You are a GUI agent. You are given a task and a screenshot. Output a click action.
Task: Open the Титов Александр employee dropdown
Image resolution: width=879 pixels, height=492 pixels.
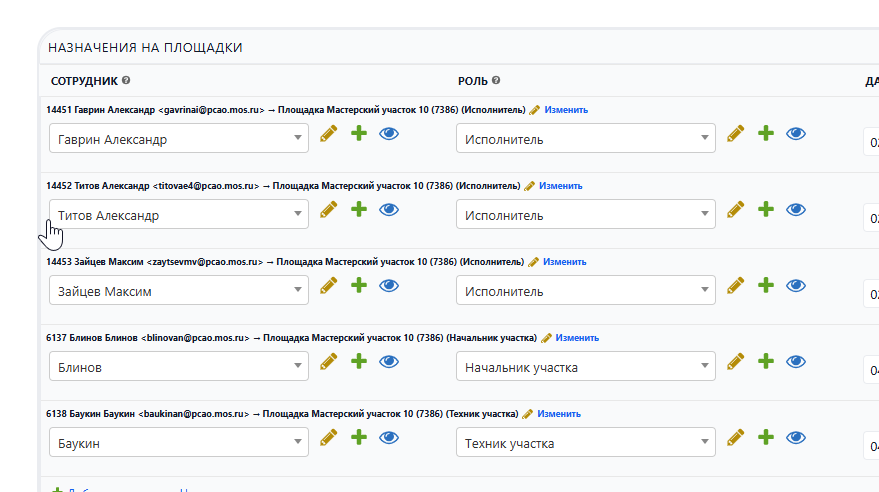coord(179,215)
